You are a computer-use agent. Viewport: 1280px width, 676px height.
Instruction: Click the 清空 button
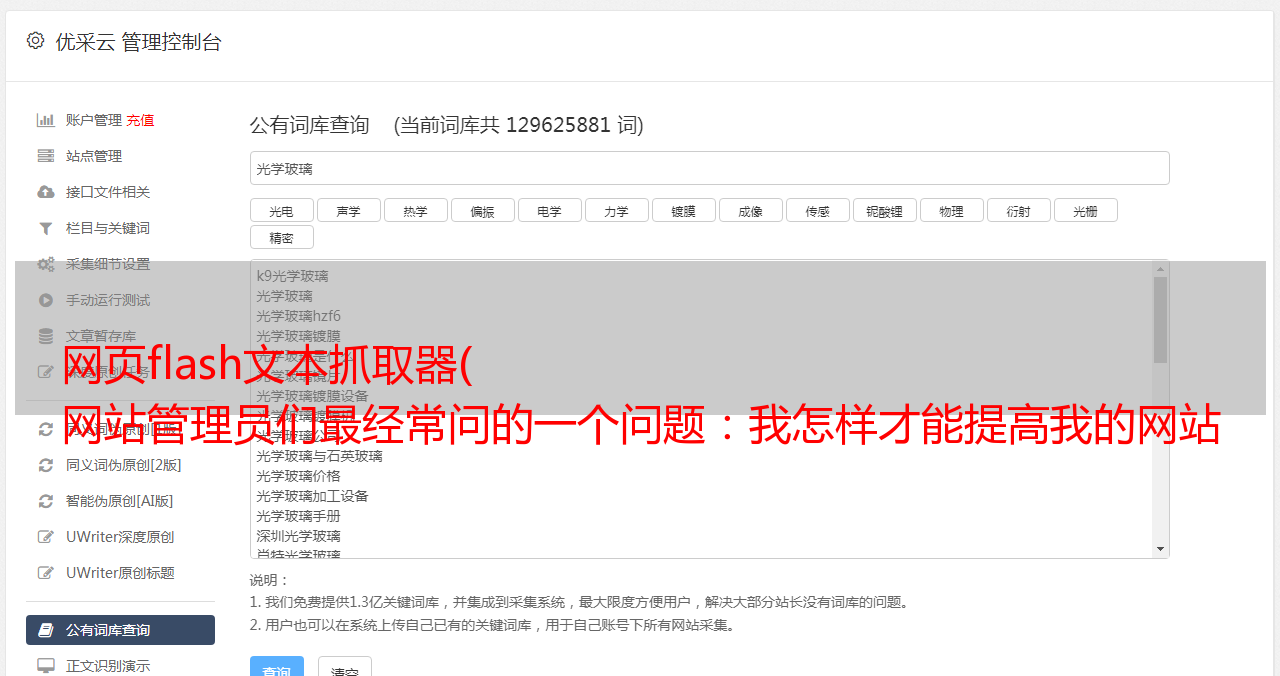pos(345,668)
